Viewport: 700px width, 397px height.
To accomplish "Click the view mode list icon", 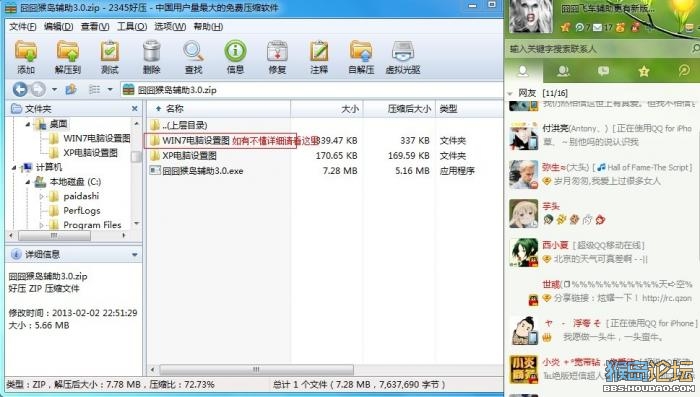I will [94, 90].
